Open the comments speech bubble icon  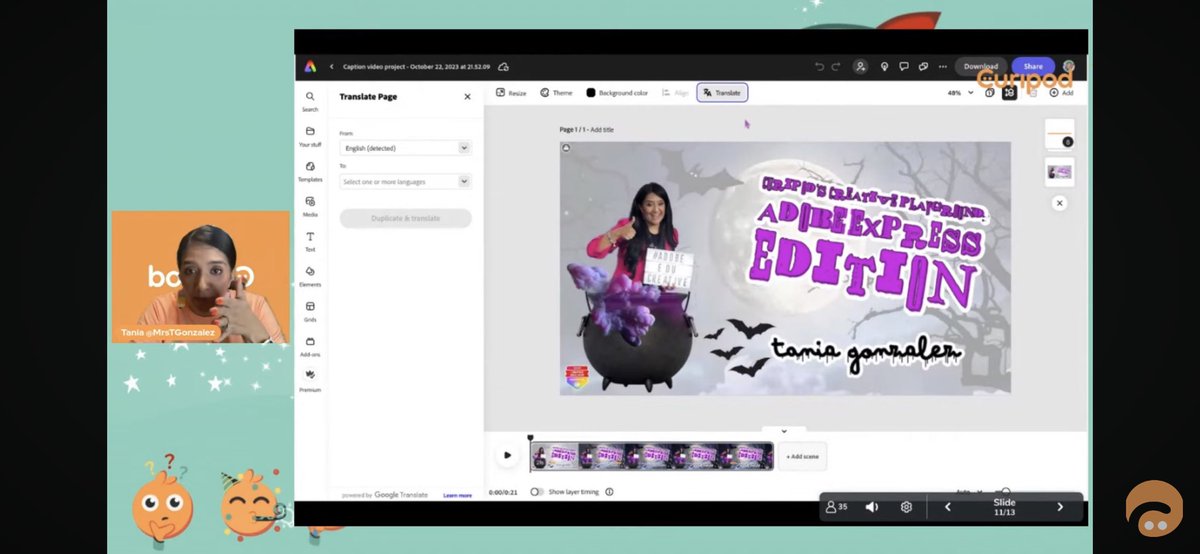[x=905, y=67]
